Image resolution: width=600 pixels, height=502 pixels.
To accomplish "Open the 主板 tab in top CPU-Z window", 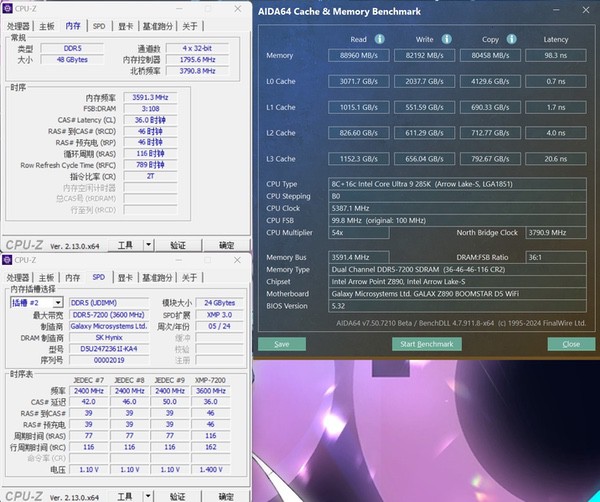I will pyautogui.click(x=47, y=26).
